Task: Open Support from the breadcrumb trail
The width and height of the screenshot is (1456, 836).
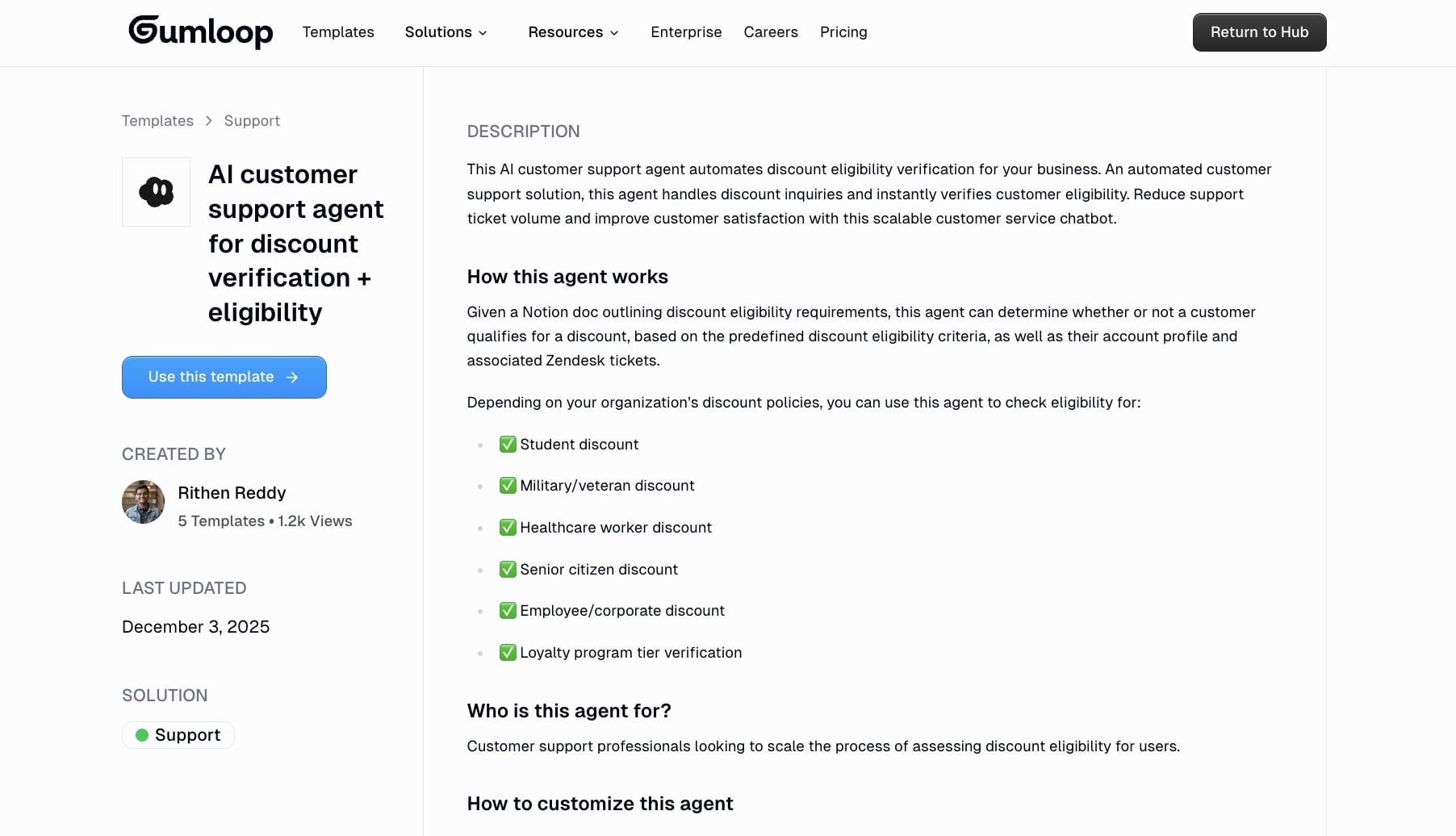Action: (251, 120)
